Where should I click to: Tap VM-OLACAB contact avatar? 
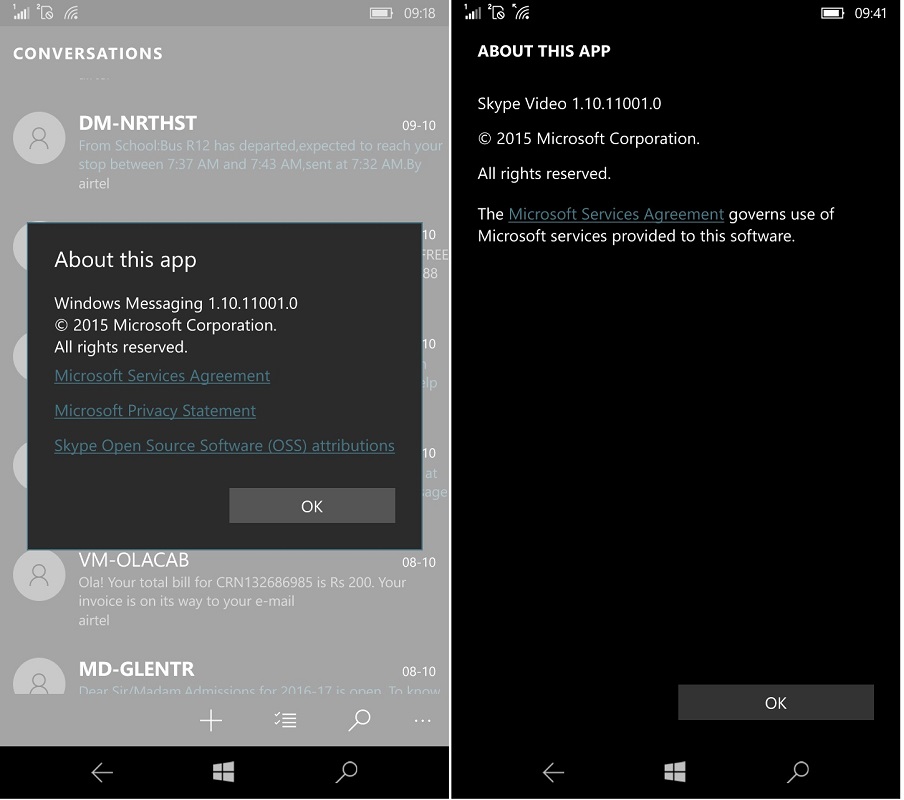[x=39, y=575]
